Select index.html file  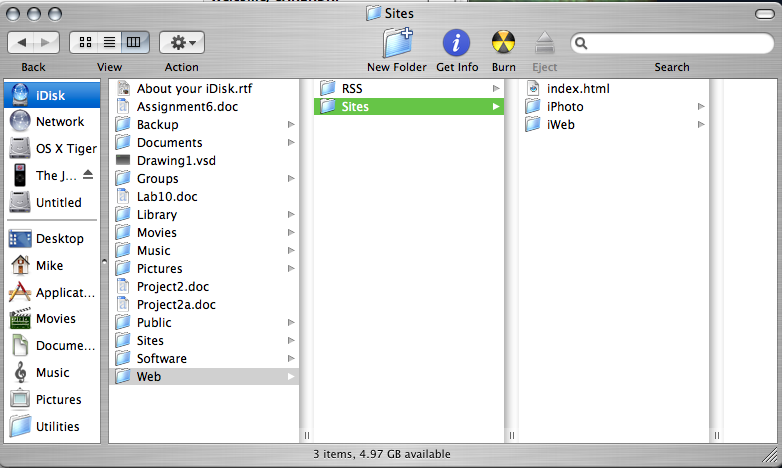(x=614, y=88)
